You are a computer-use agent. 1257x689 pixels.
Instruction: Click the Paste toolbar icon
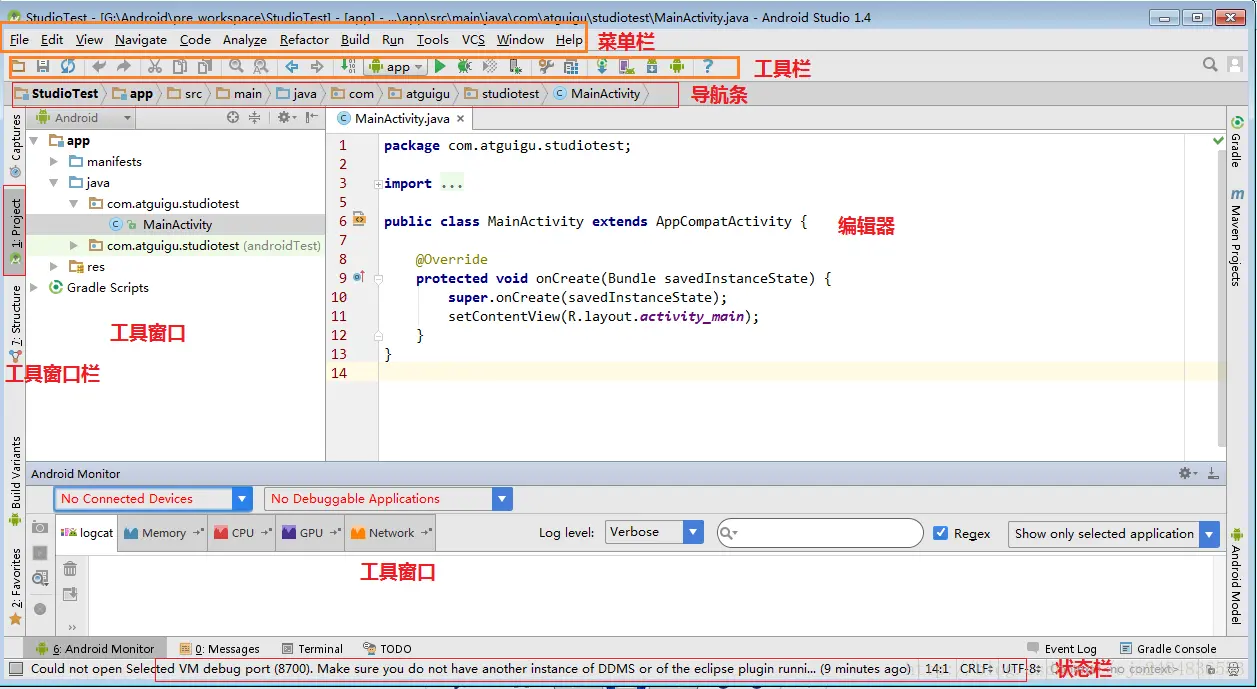pyautogui.click(x=204, y=67)
